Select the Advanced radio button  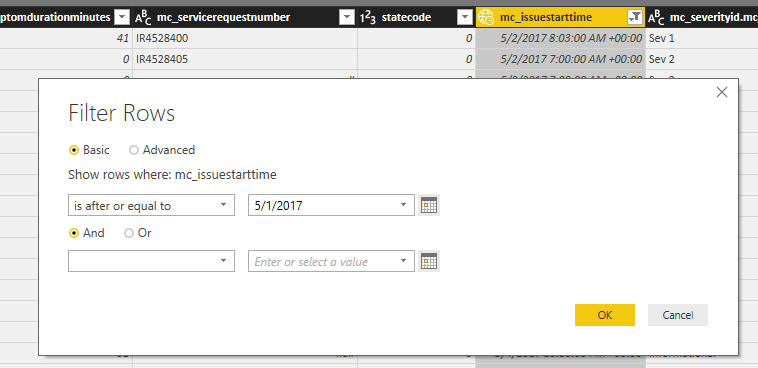tap(134, 150)
